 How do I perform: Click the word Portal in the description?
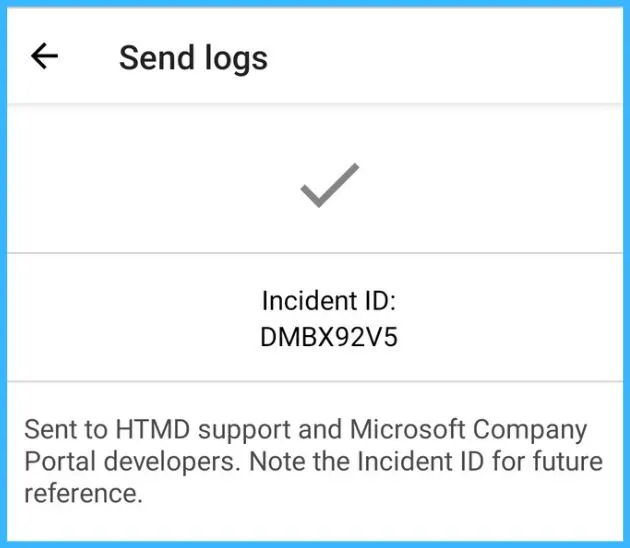tap(60, 461)
